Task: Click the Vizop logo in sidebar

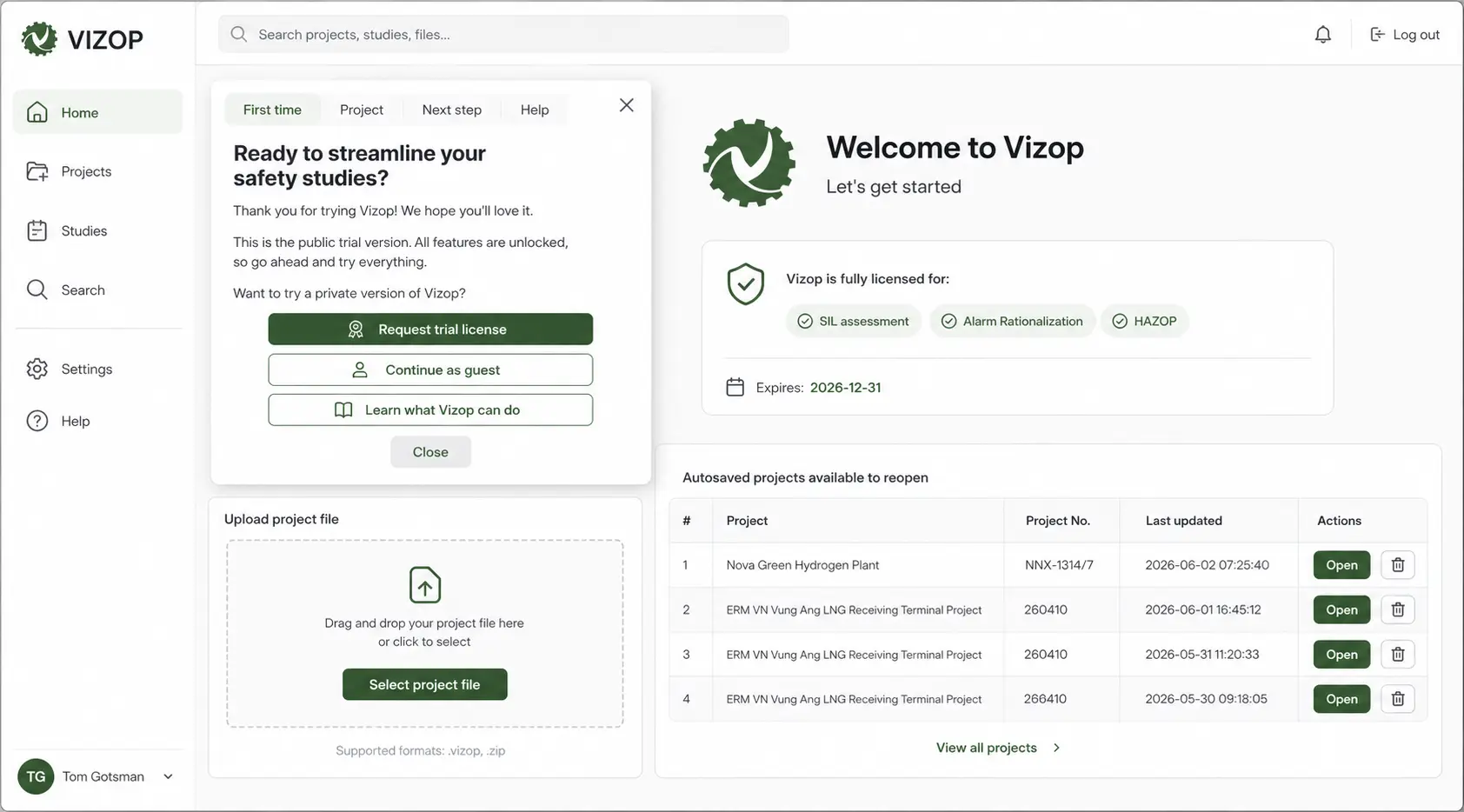Action: 82,39
